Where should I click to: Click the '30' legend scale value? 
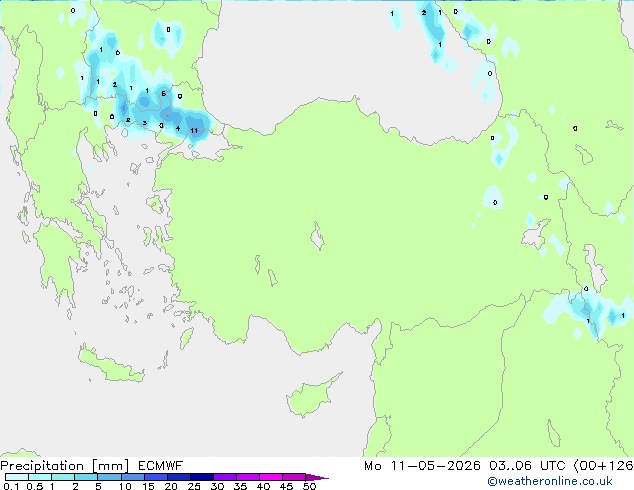point(217,486)
